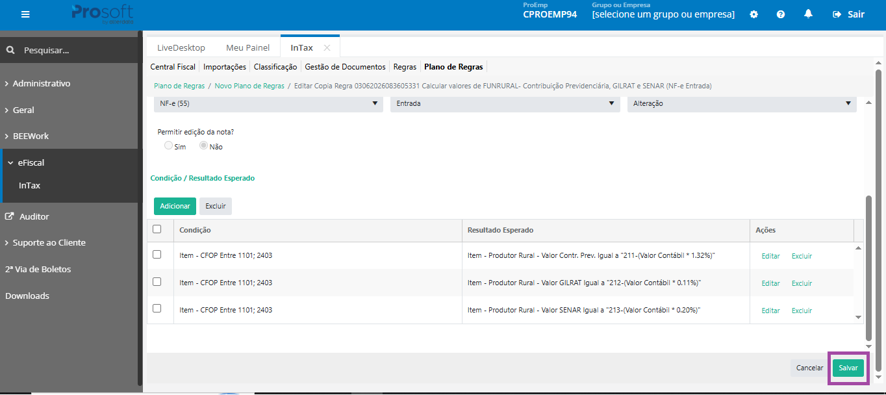Check the Valor Contr. Prev. row checkbox
Screen dimensions: 886x395
pyautogui.click(x=157, y=255)
